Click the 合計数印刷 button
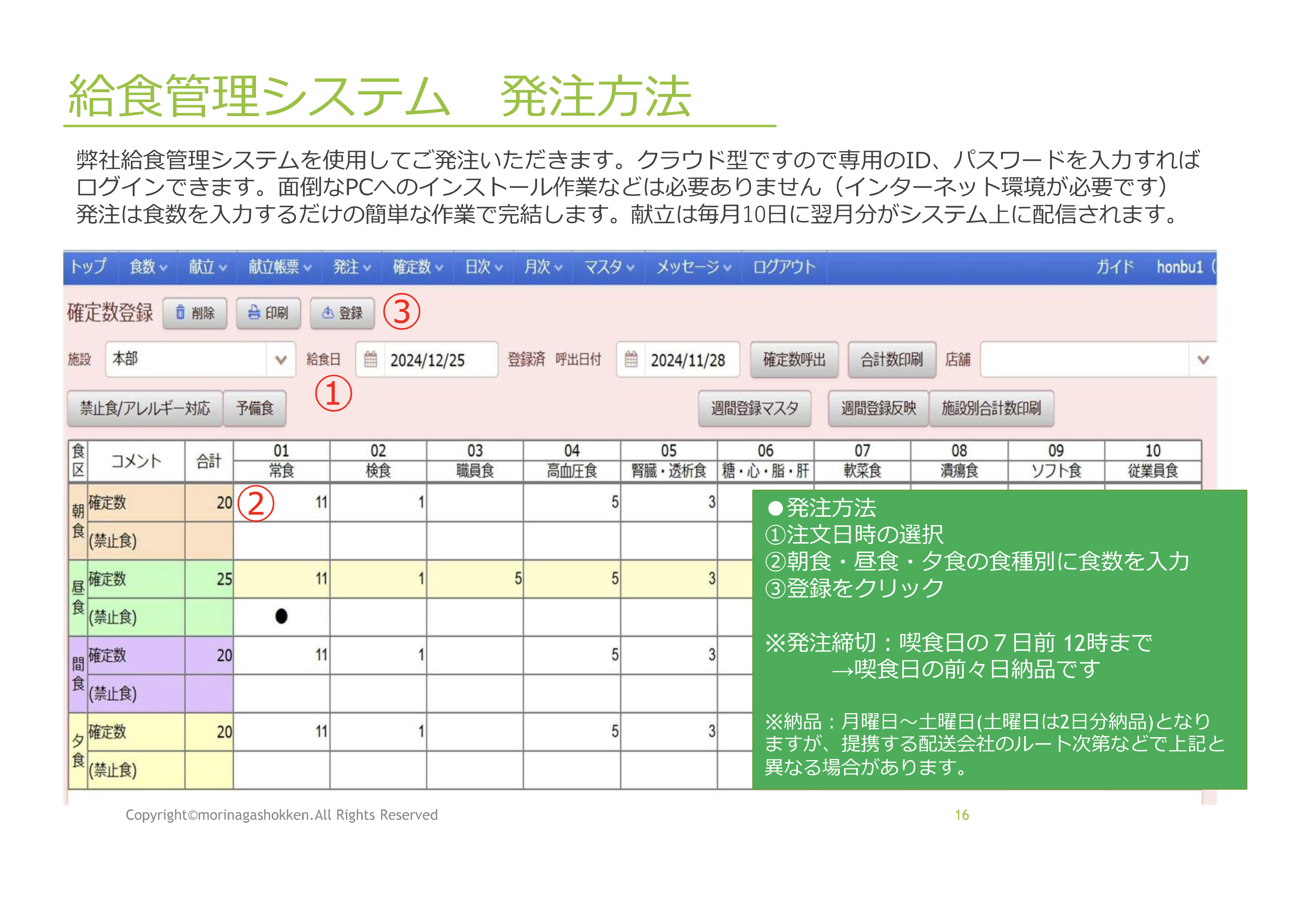This screenshot has width=1308, height=924. pos(892,360)
